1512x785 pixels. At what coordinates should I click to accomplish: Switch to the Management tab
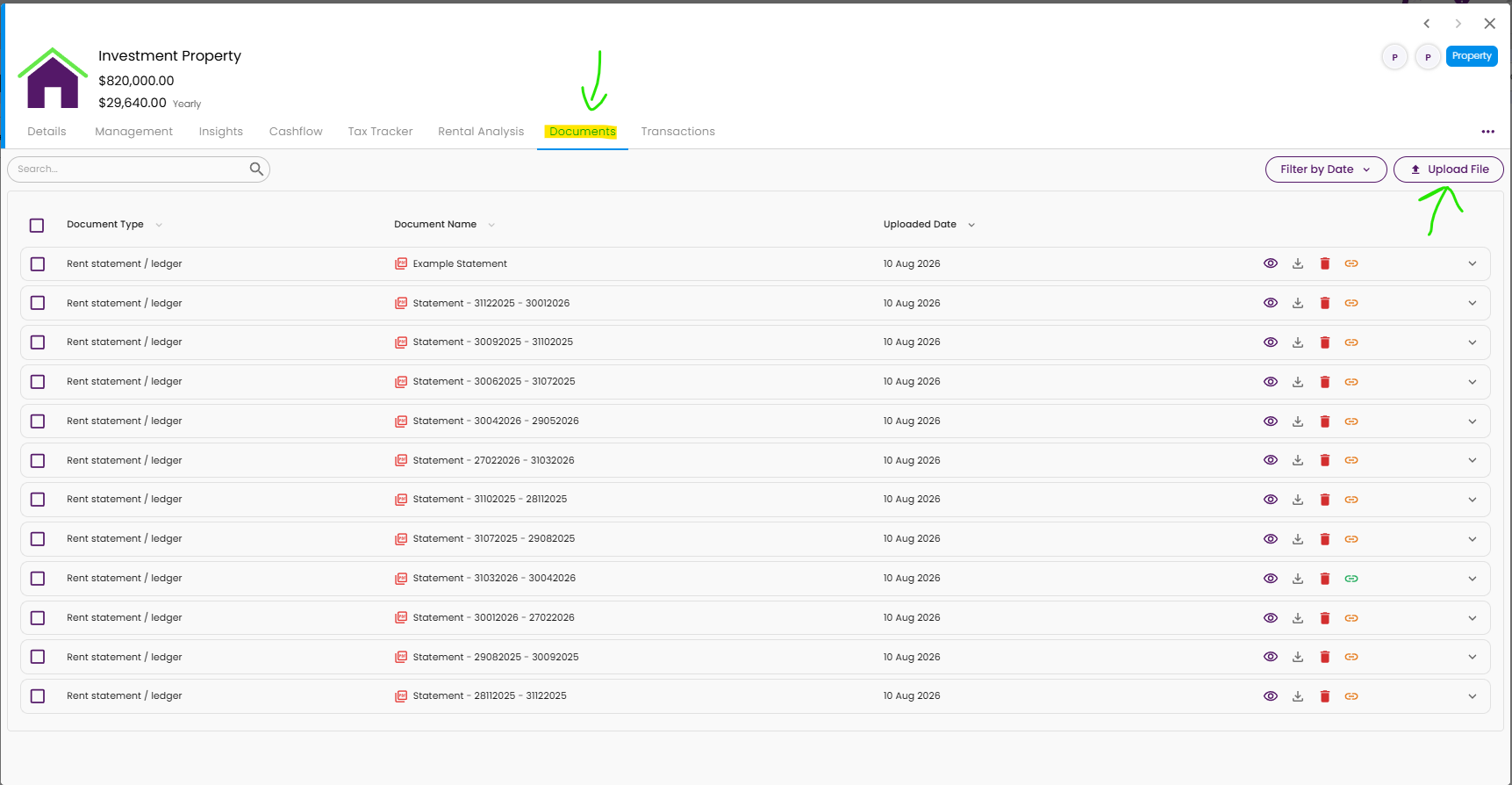[133, 132]
